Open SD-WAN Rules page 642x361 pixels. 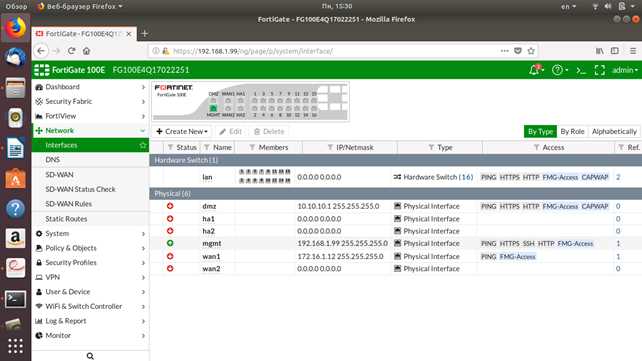[x=90, y=204]
